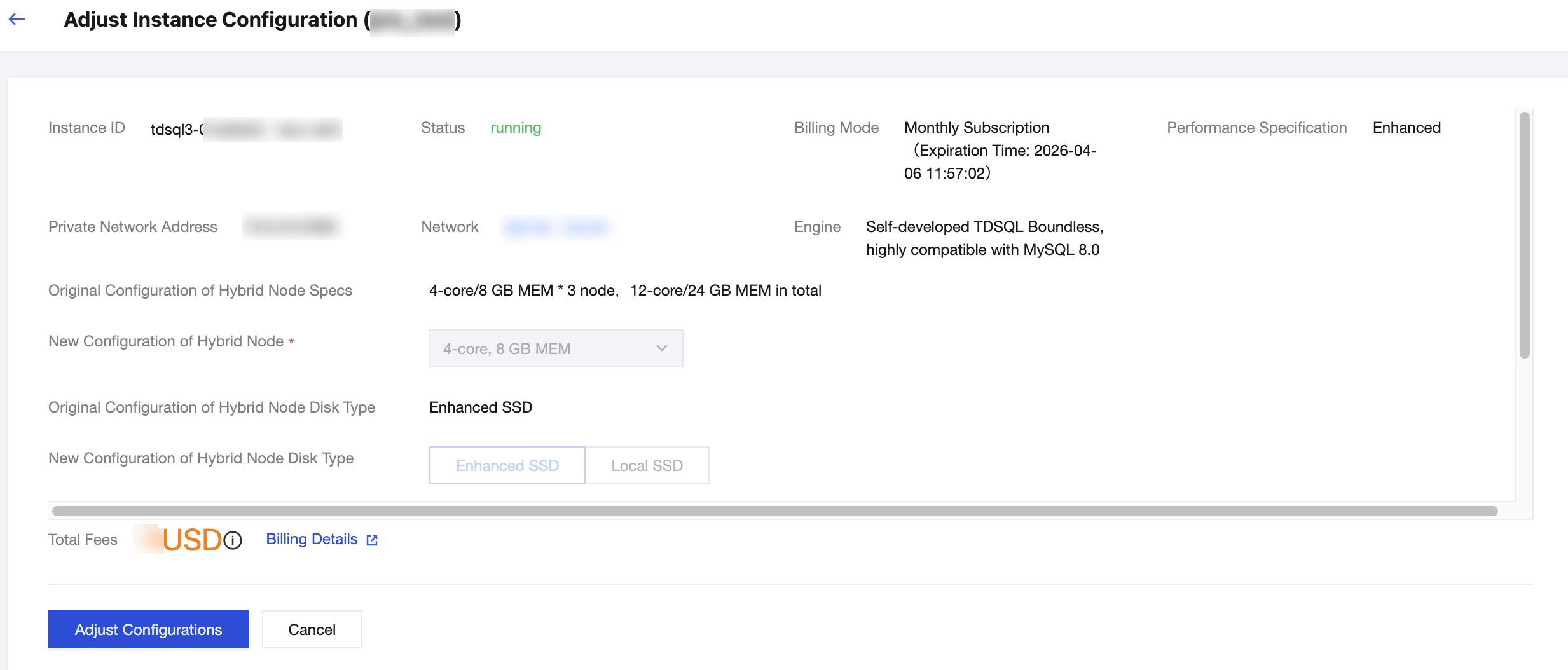Select the Enhanced SSD disk type
This screenshot has width=1568, height=670.
click(x=507, y=466)
